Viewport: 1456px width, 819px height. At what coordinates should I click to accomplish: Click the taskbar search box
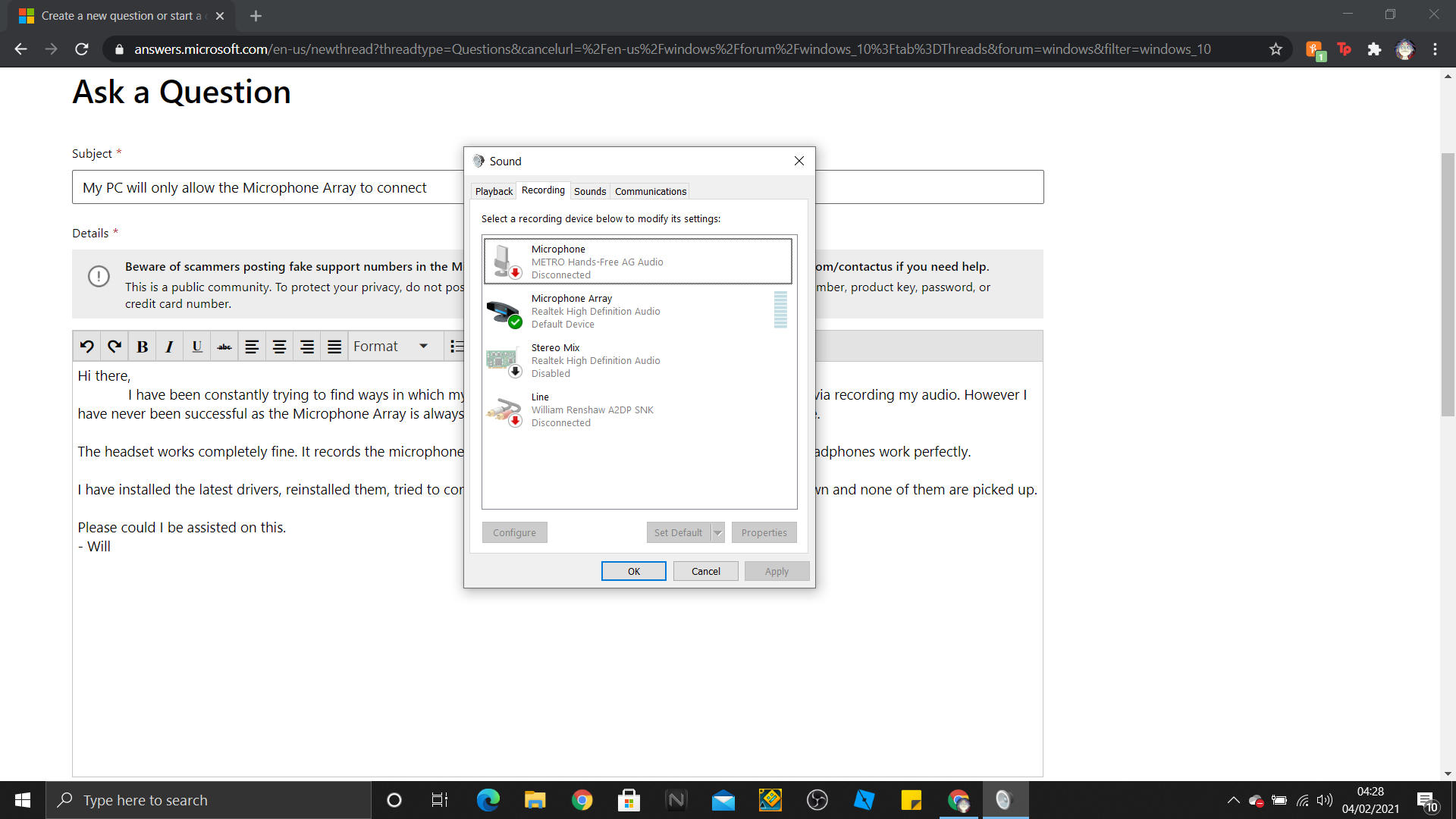coord(209,800)
